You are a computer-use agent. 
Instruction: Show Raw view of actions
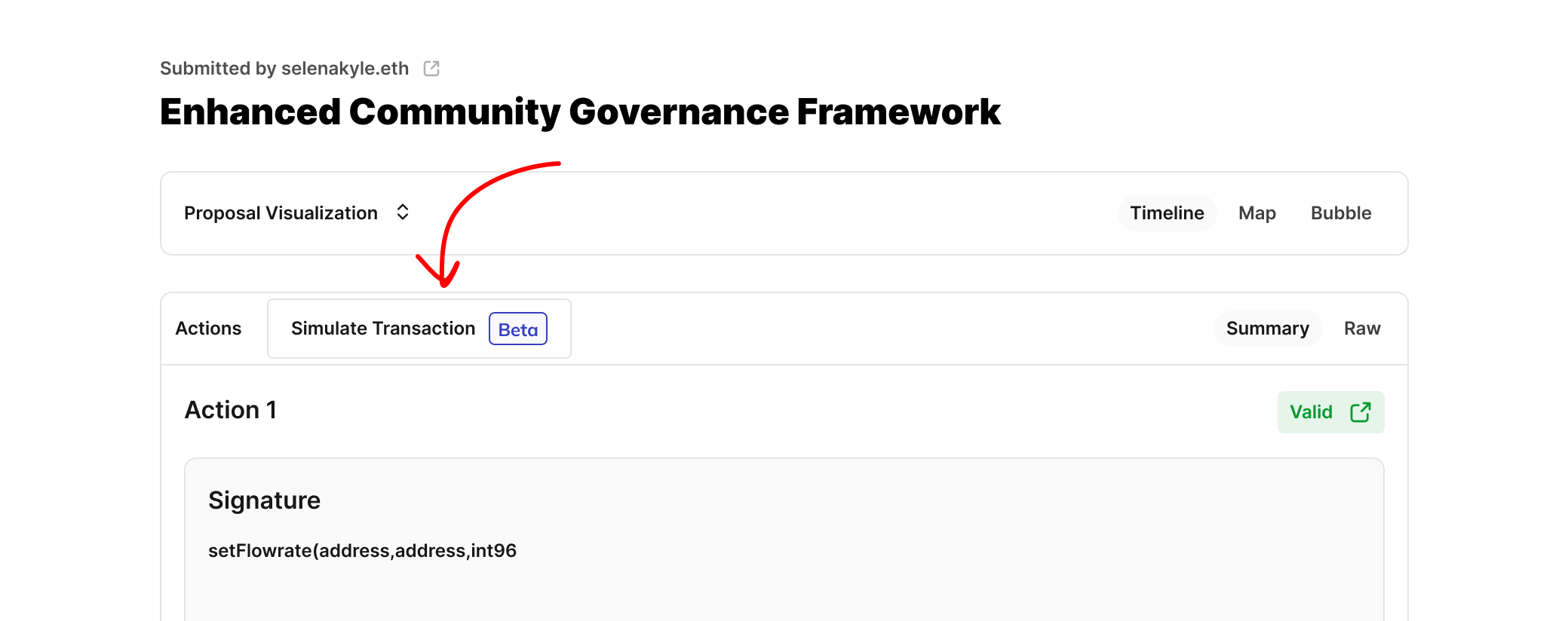[x=1362, y=329]
